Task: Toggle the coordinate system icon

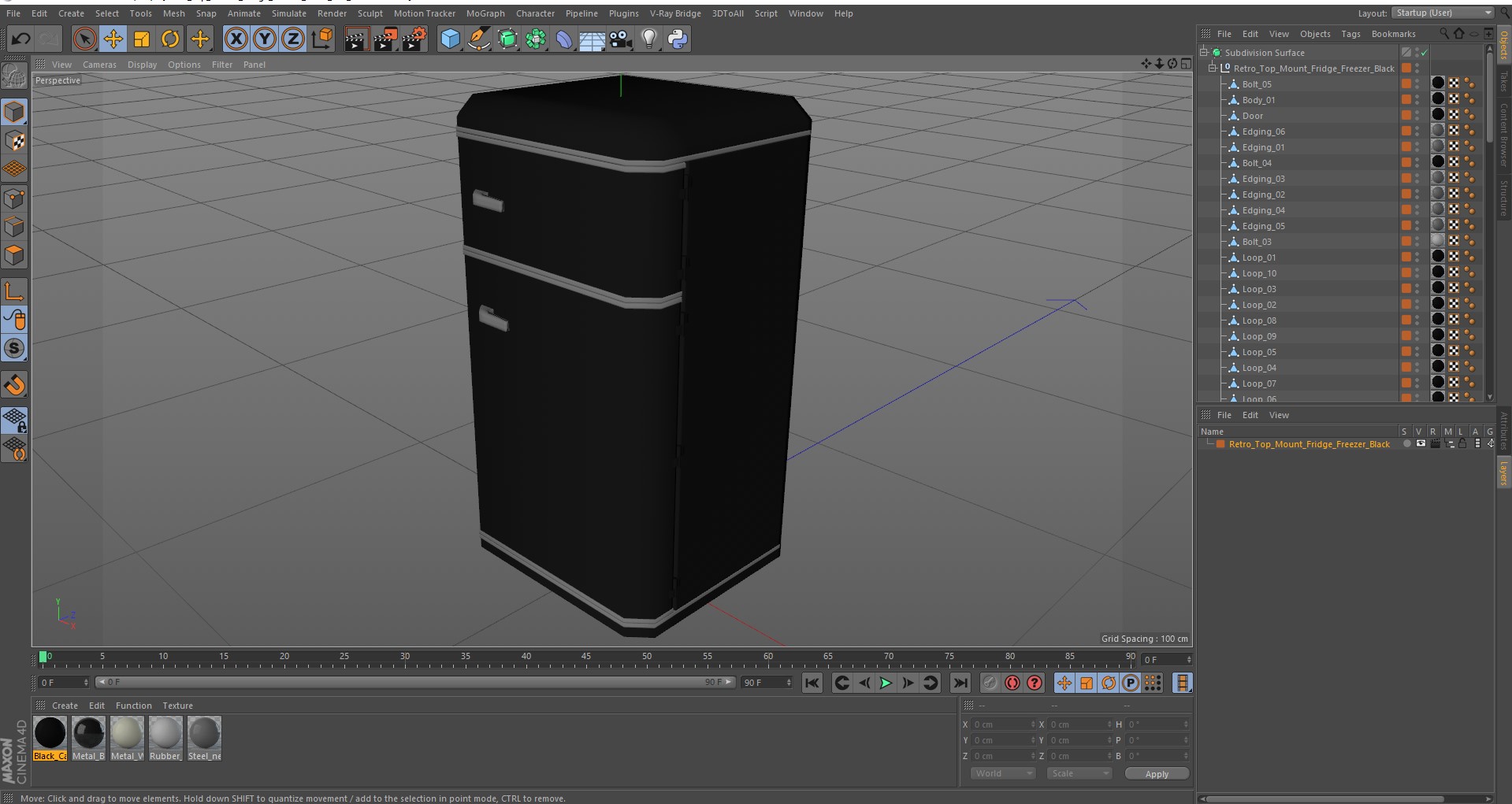Action: coord(322,39)
